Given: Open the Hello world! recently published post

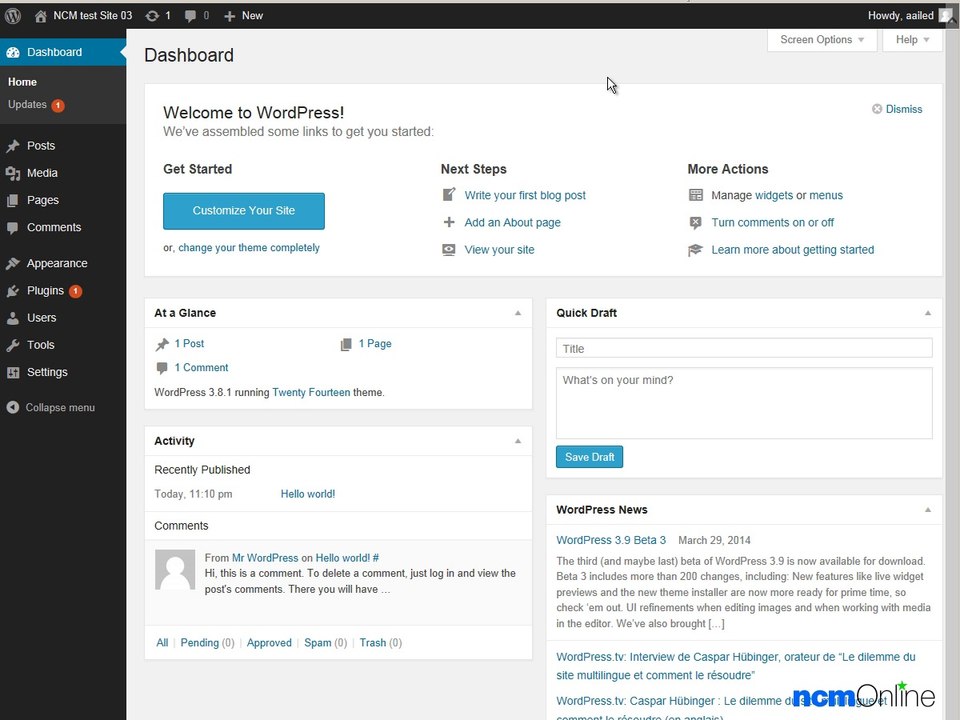Looking at the screenshot, I should (307, 494).
